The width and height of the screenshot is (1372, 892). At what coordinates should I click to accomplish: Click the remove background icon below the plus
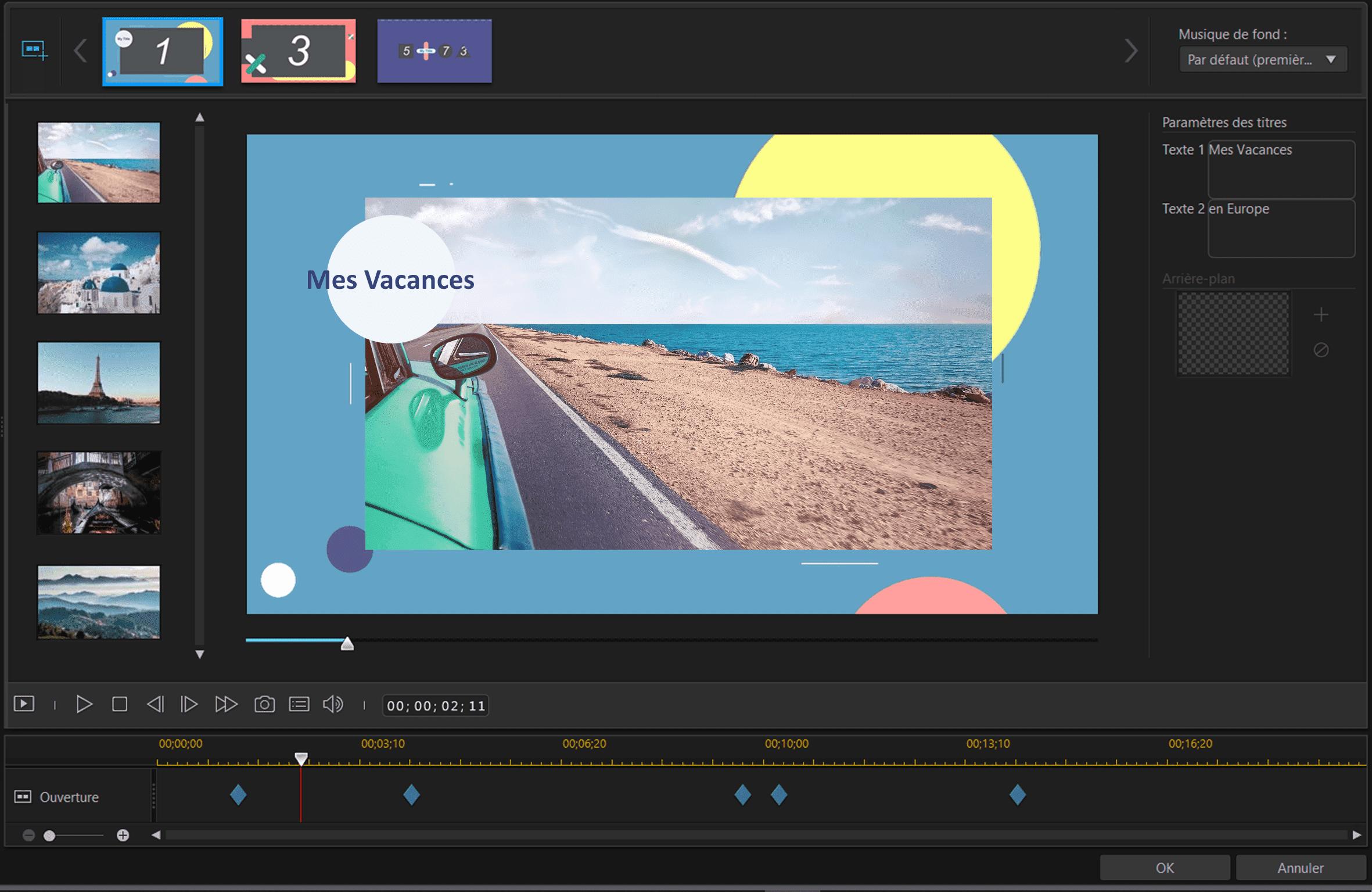(1321, 349)
